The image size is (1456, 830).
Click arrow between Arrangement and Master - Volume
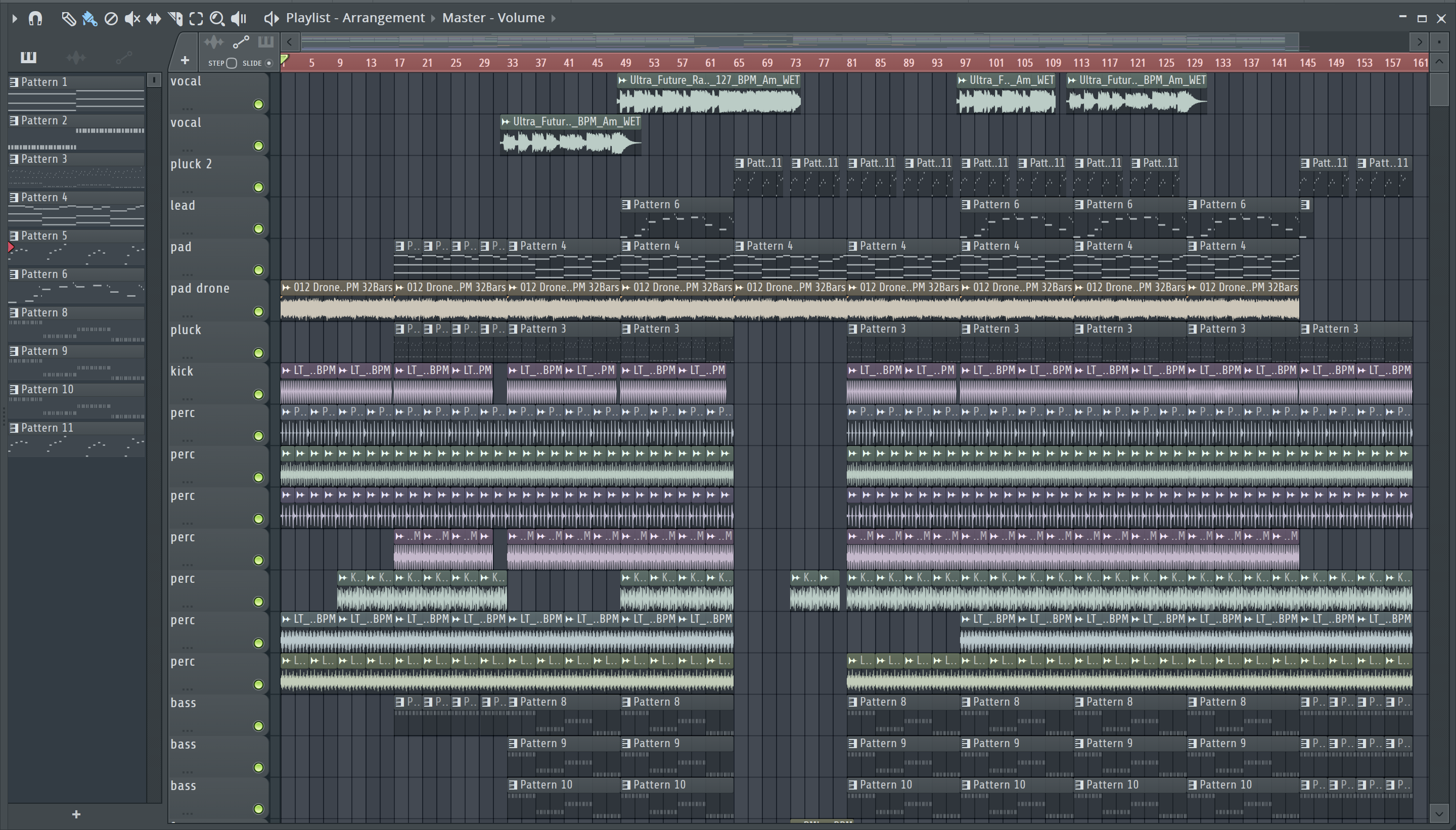(433, 19)
